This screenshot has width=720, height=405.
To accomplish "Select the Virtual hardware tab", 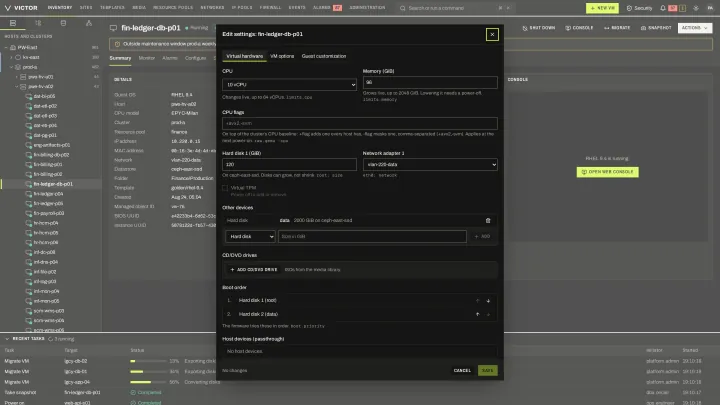I will tap(244, 56).
